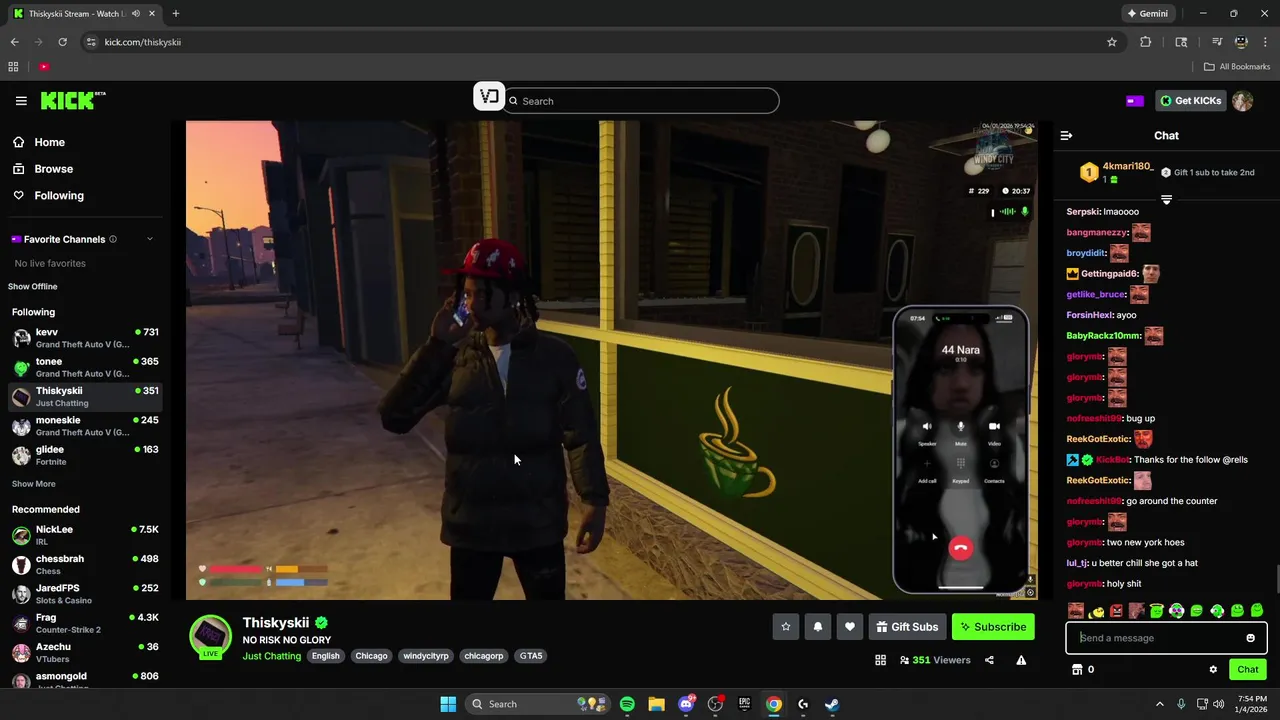Open user profile avatar menu
1280x720 pixels.
(1242, 101)
